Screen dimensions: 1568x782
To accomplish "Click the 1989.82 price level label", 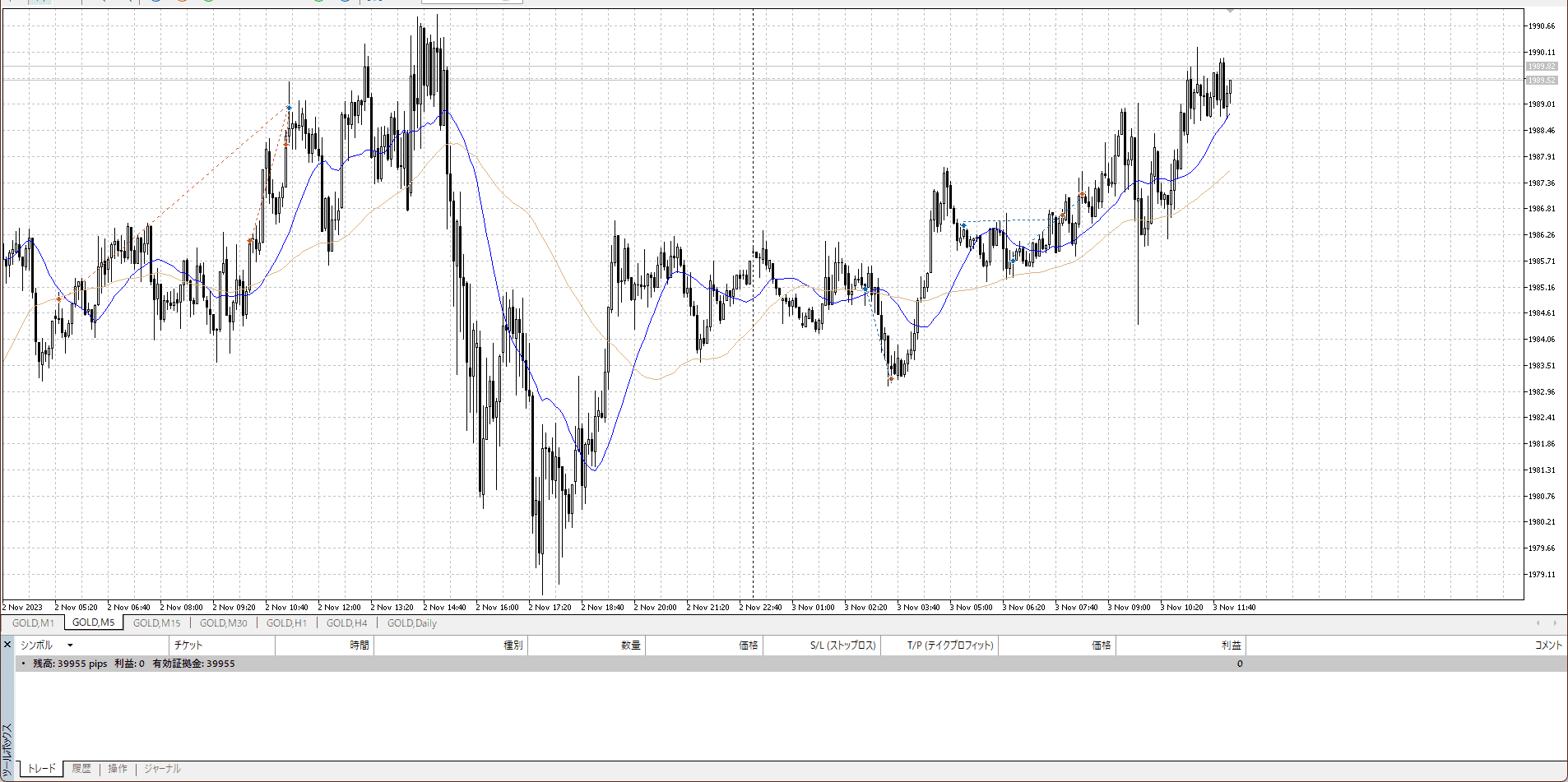I will coord(1541,67).
